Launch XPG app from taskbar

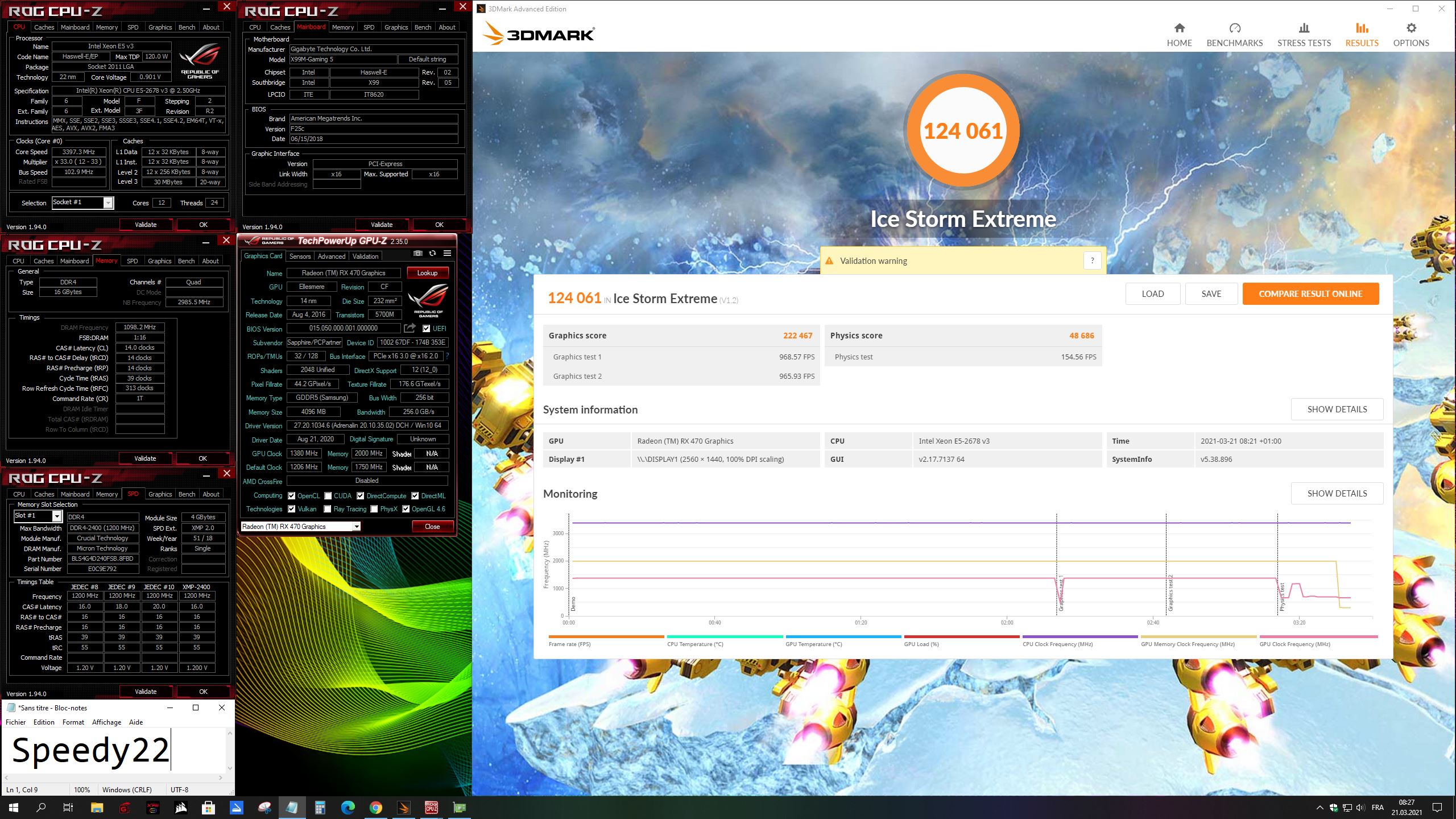(x=152, y=807)
